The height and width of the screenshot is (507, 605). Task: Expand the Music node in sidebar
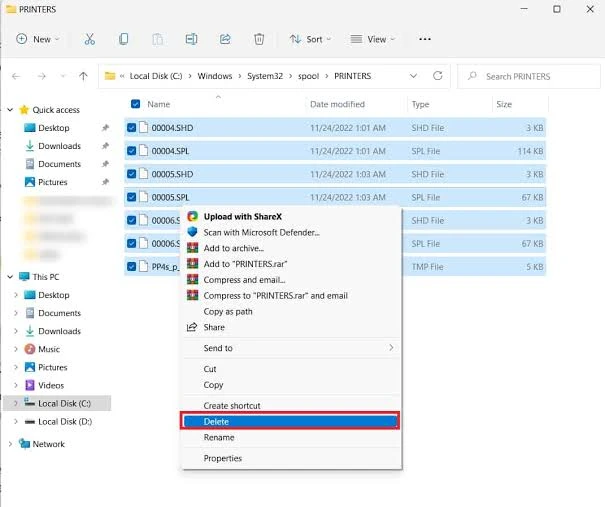16,349
